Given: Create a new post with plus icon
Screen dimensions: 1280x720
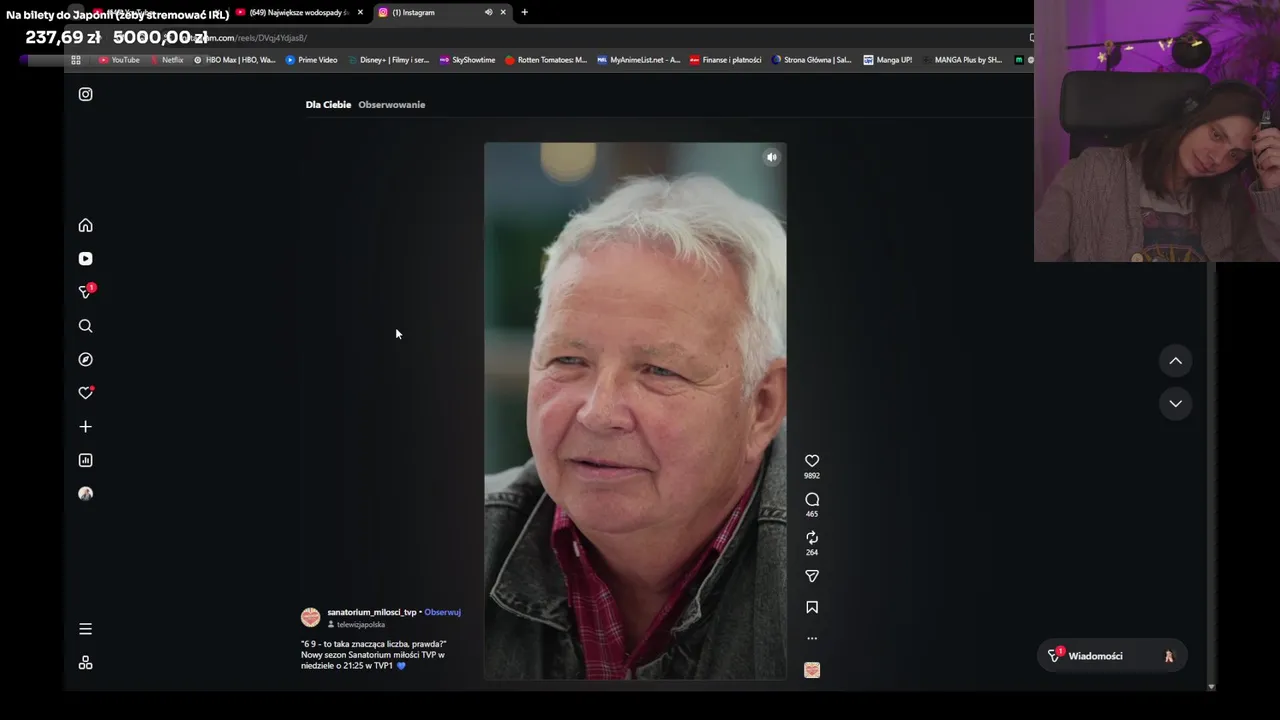Looking at the screenshot, I should (x=85, y=427).
